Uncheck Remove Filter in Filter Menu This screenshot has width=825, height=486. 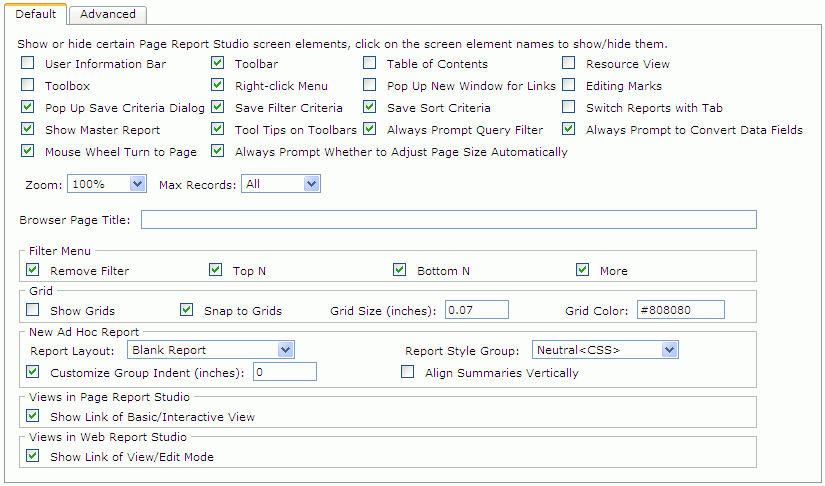[x=33, y=270]
